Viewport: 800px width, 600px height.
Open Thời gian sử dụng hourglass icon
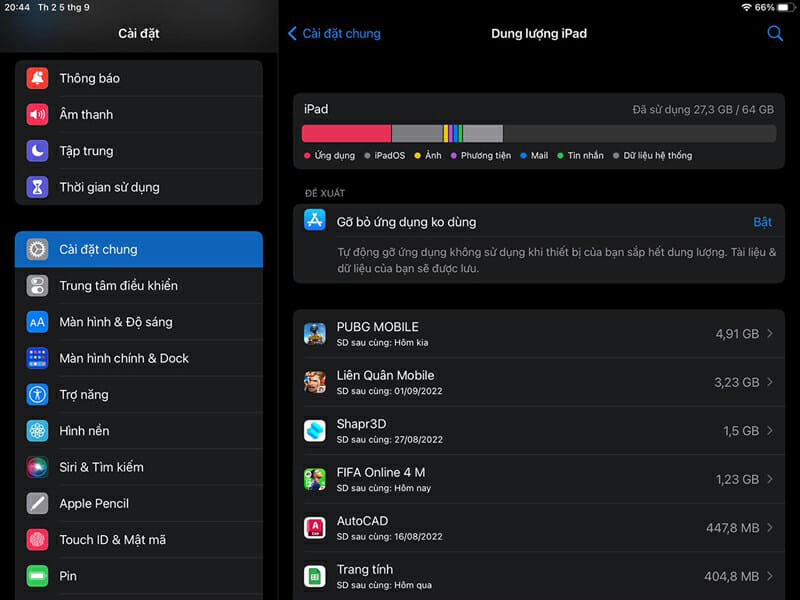click(x=37, y=187)
